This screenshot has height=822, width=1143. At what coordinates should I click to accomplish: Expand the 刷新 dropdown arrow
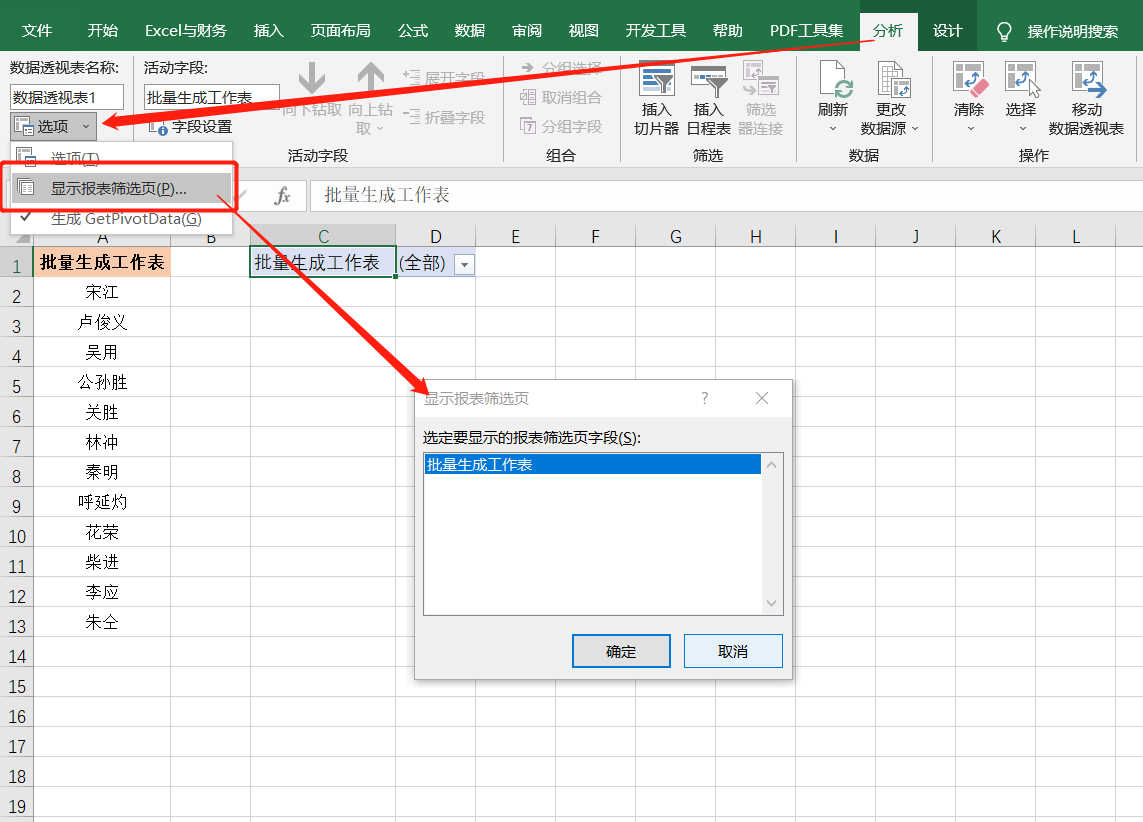832,129
